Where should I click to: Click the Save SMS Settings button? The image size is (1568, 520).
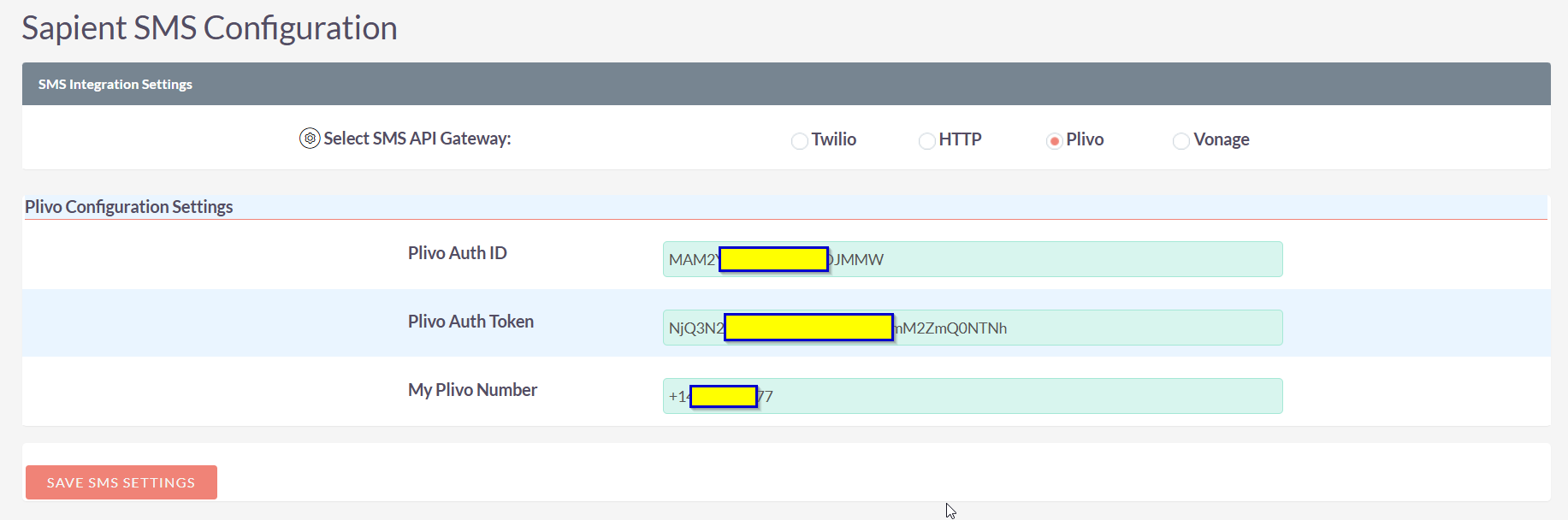coord(121,482)
